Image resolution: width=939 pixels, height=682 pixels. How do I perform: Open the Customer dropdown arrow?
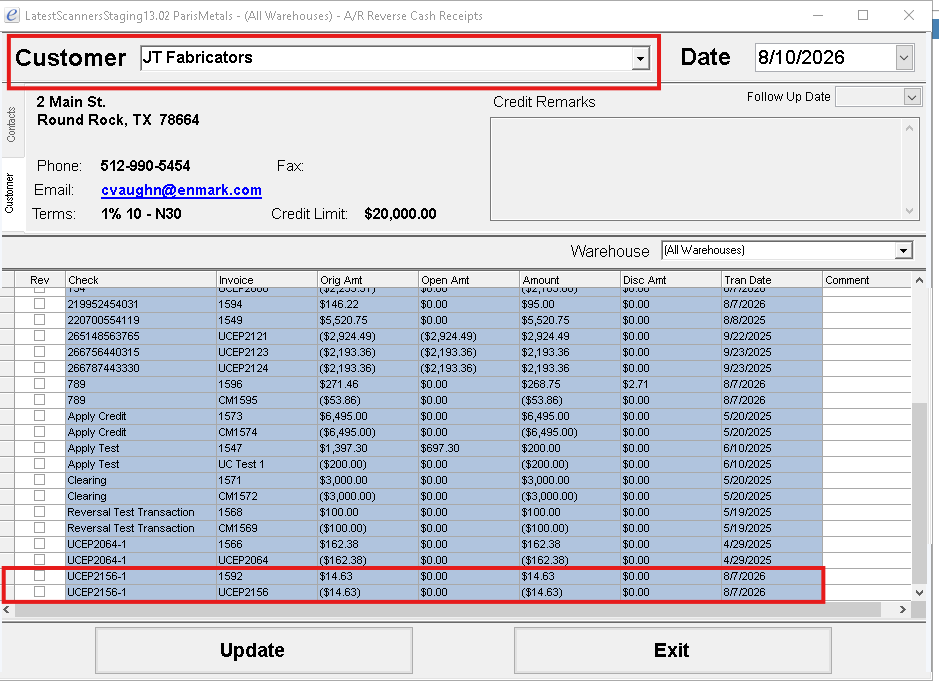pyautogui.click(x=640, y=59)
